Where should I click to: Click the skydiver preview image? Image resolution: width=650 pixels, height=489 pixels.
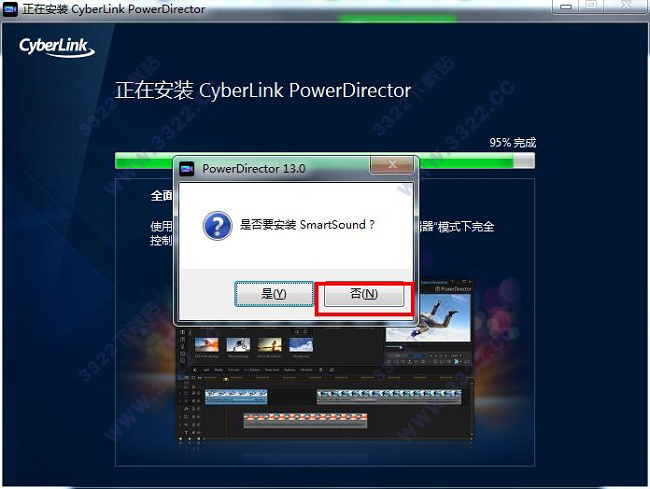click(x=429, y=317)
